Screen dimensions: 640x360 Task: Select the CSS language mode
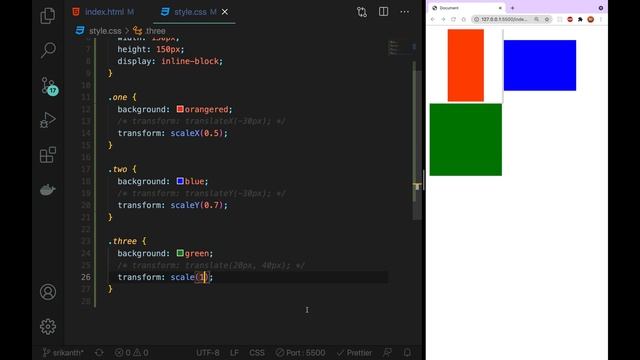[257, 353]
